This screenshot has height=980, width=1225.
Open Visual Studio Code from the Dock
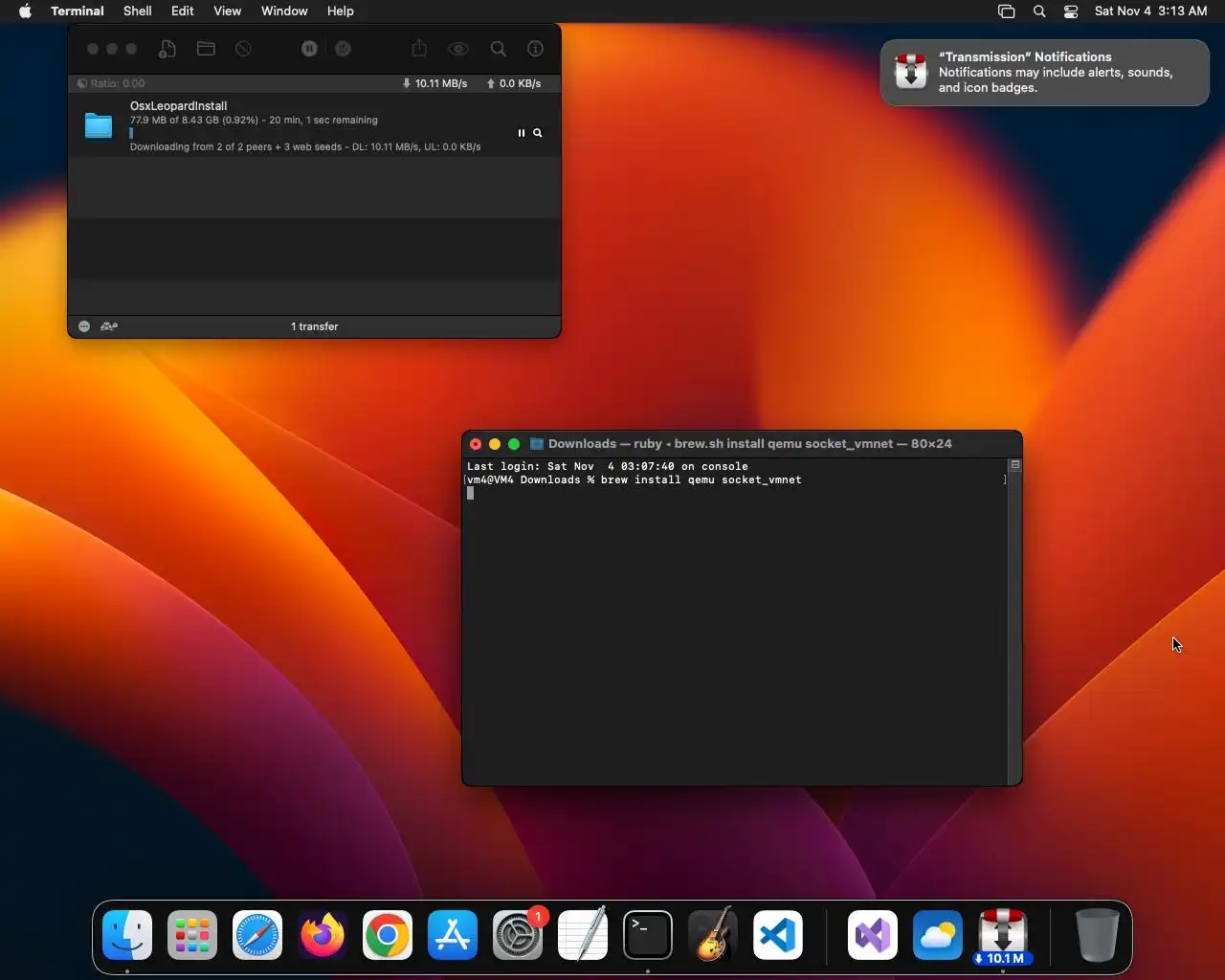(x=778, y=935)
